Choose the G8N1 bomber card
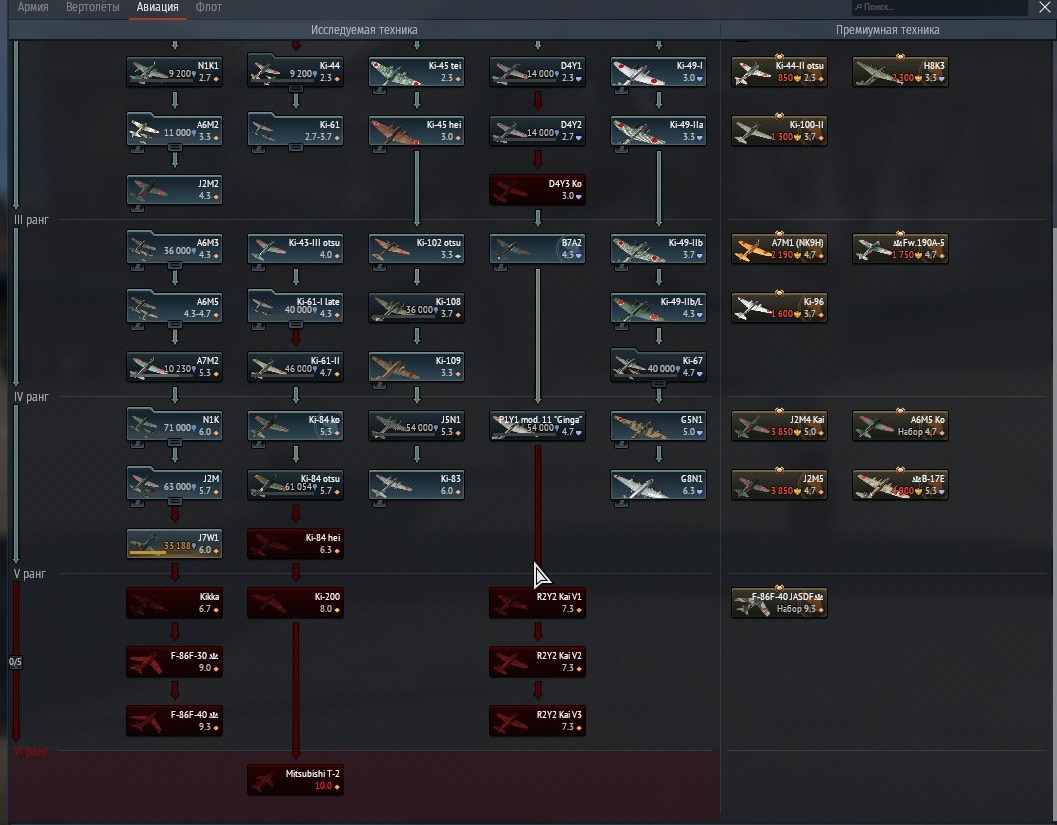 pos(659,485)
